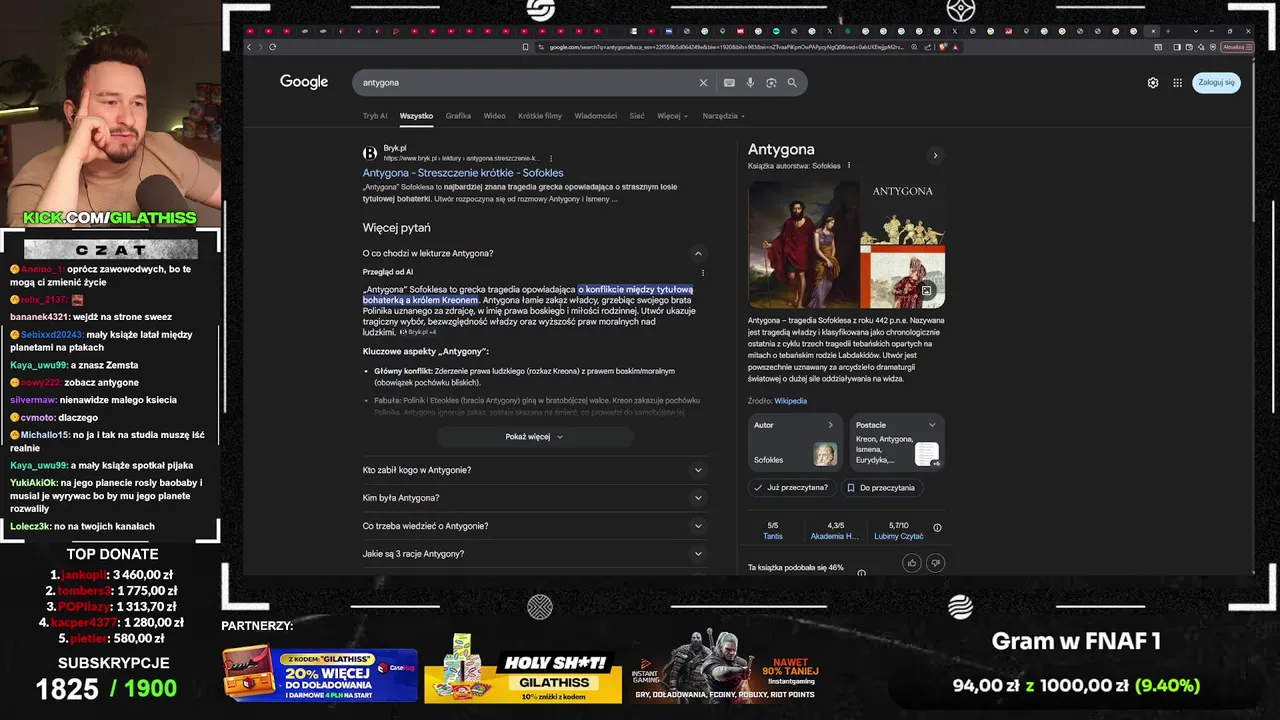Image resolution: width=1280 pixels, height=720 pixels.
Task: Click the Bryk.pl site favicon
Action: (x=370, y=153)
